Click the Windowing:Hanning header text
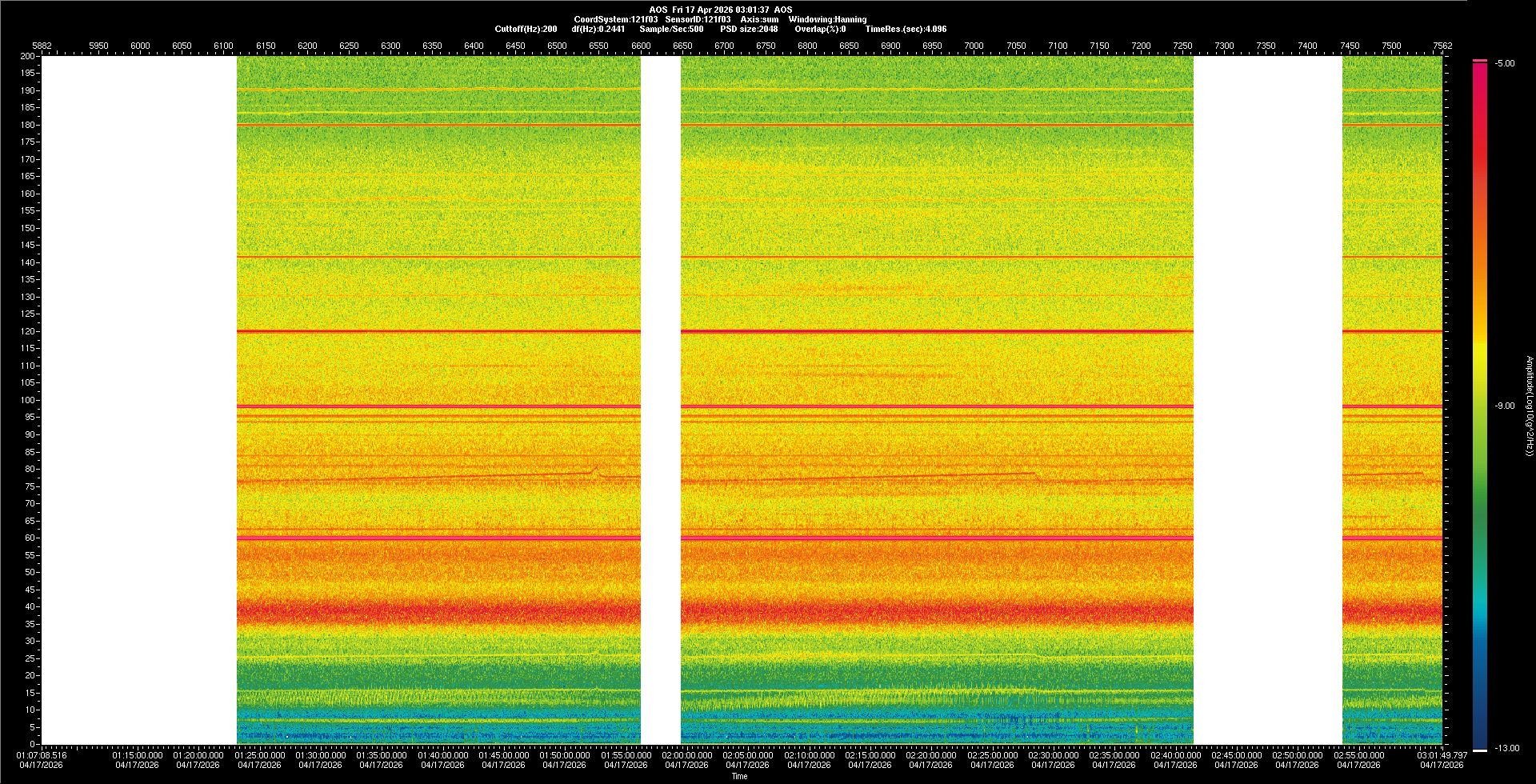 827,19
